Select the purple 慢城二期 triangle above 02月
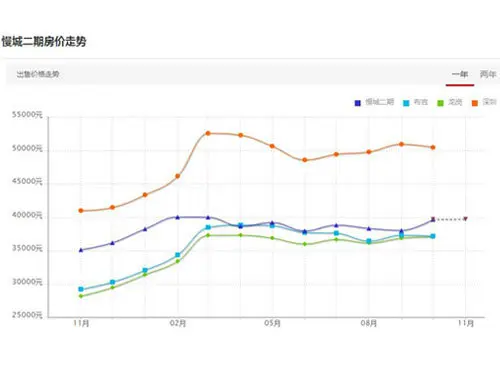Image resolution: width=500 pixels, height=375 pixels. (178, 217)
